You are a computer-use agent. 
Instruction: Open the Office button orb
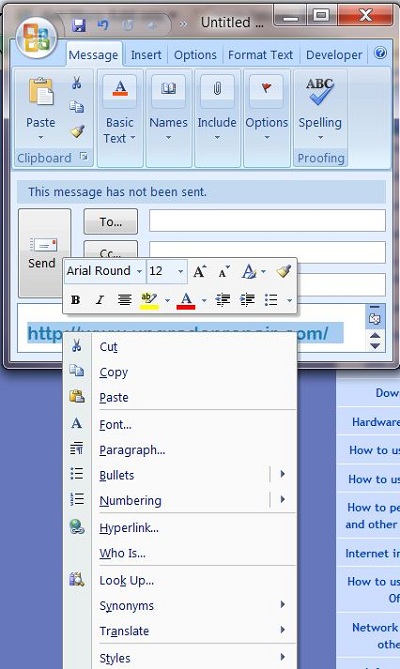click(36, 37)
